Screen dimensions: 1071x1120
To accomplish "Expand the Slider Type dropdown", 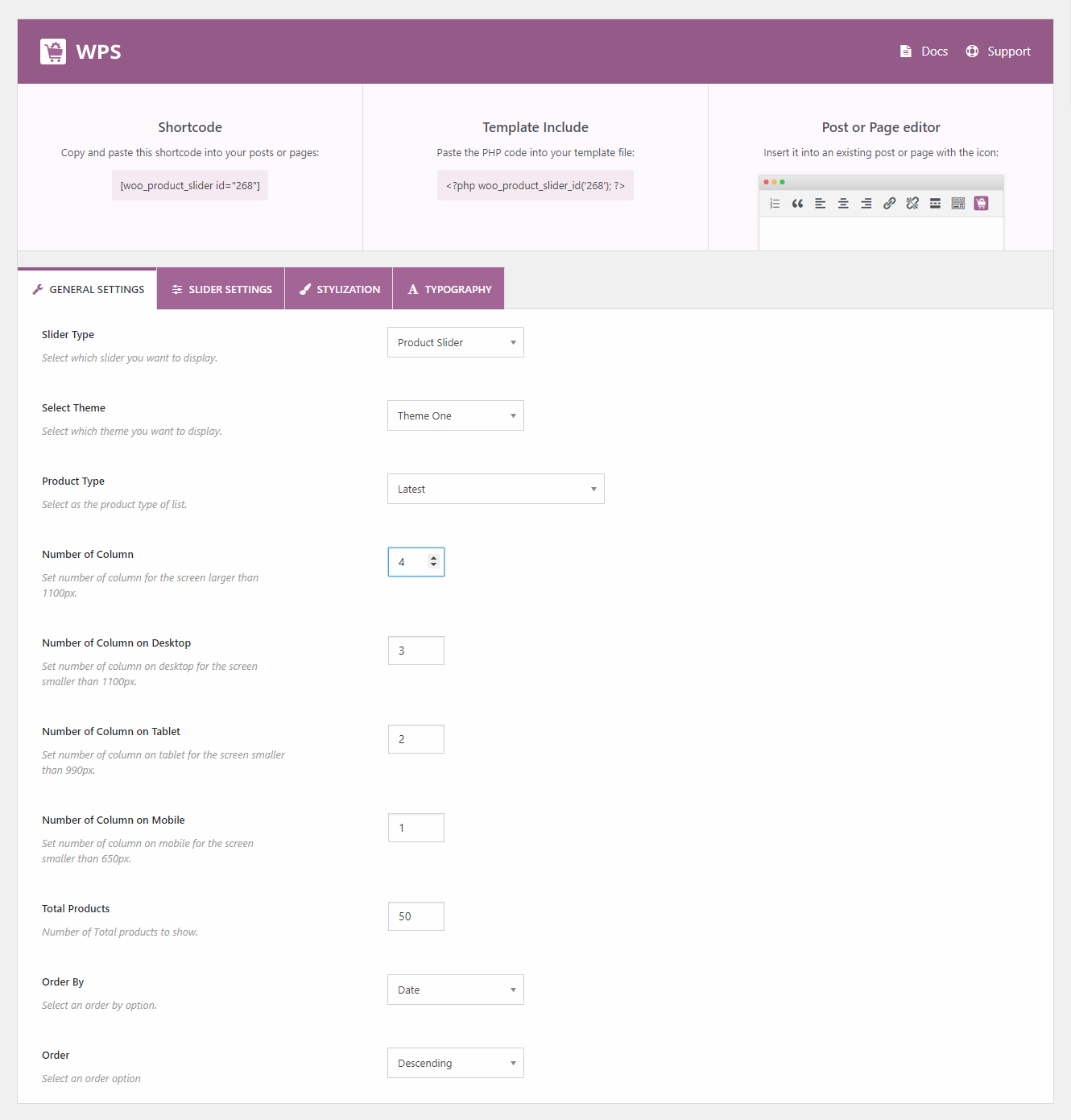I will pos(456,342).
